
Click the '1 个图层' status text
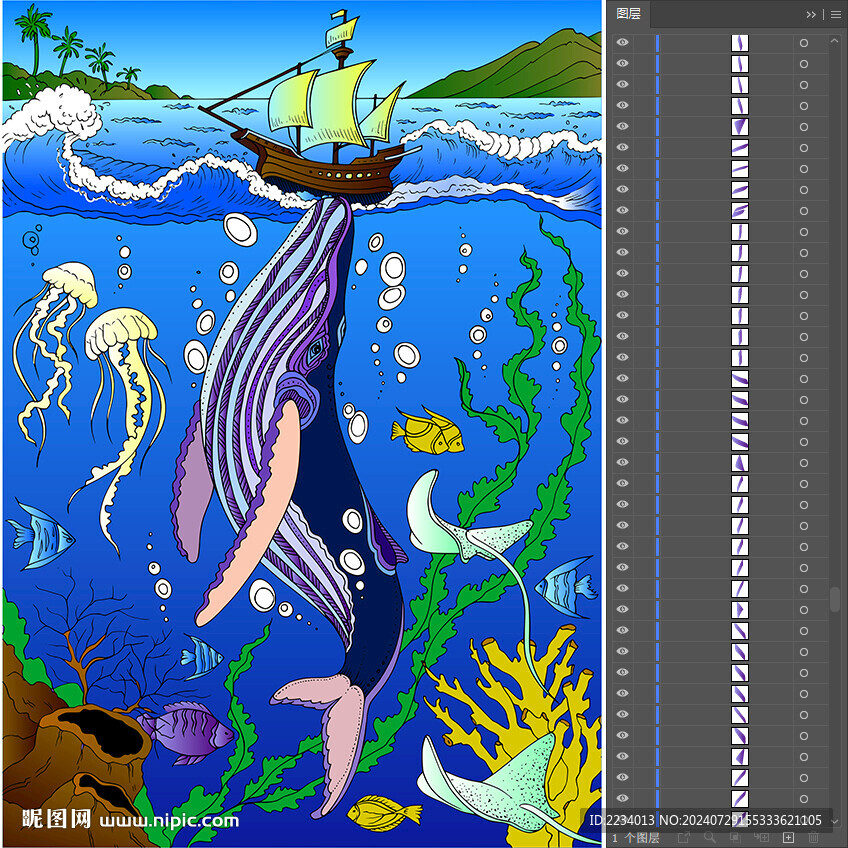[x=636, y=838]
